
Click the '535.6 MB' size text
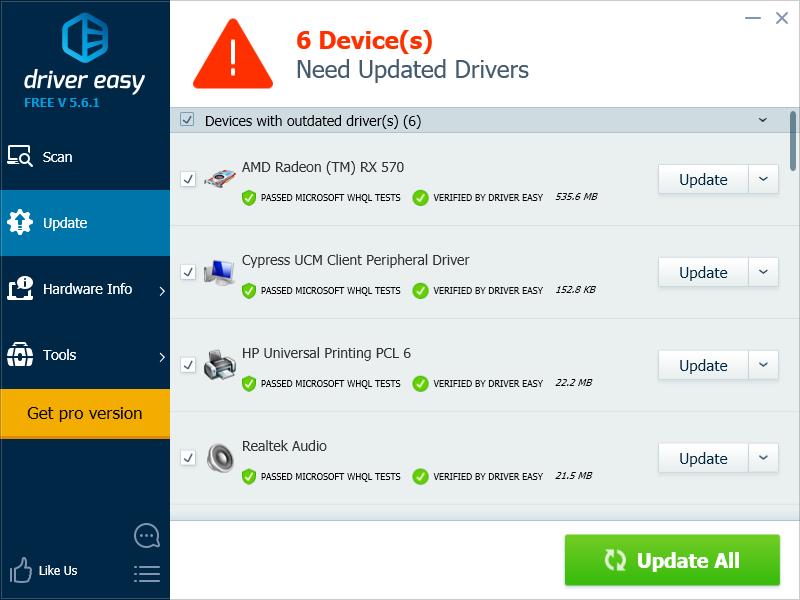(576, 196)
